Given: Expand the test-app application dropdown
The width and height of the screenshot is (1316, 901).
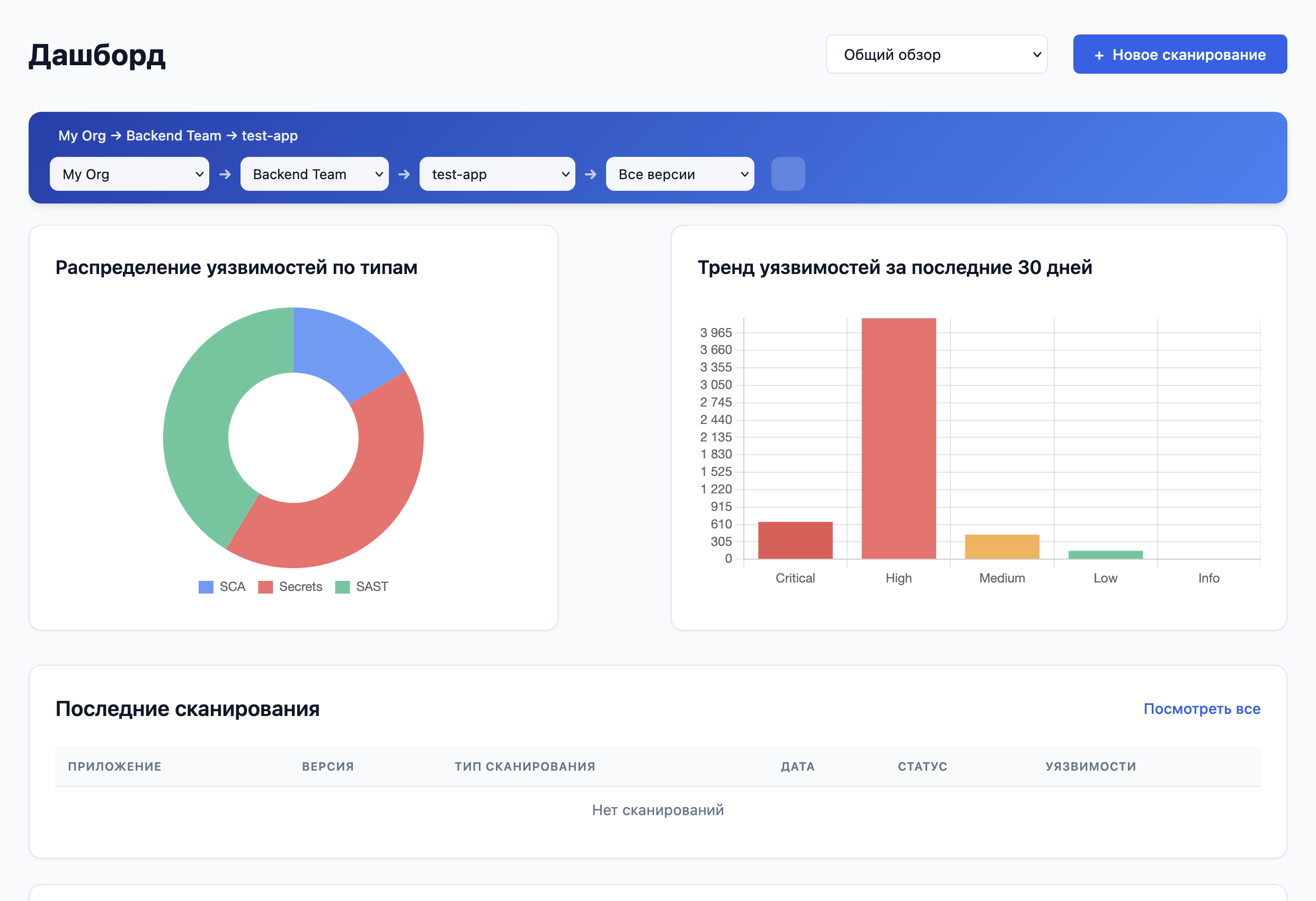Looking at the screenshot, I should coord(496,174).
